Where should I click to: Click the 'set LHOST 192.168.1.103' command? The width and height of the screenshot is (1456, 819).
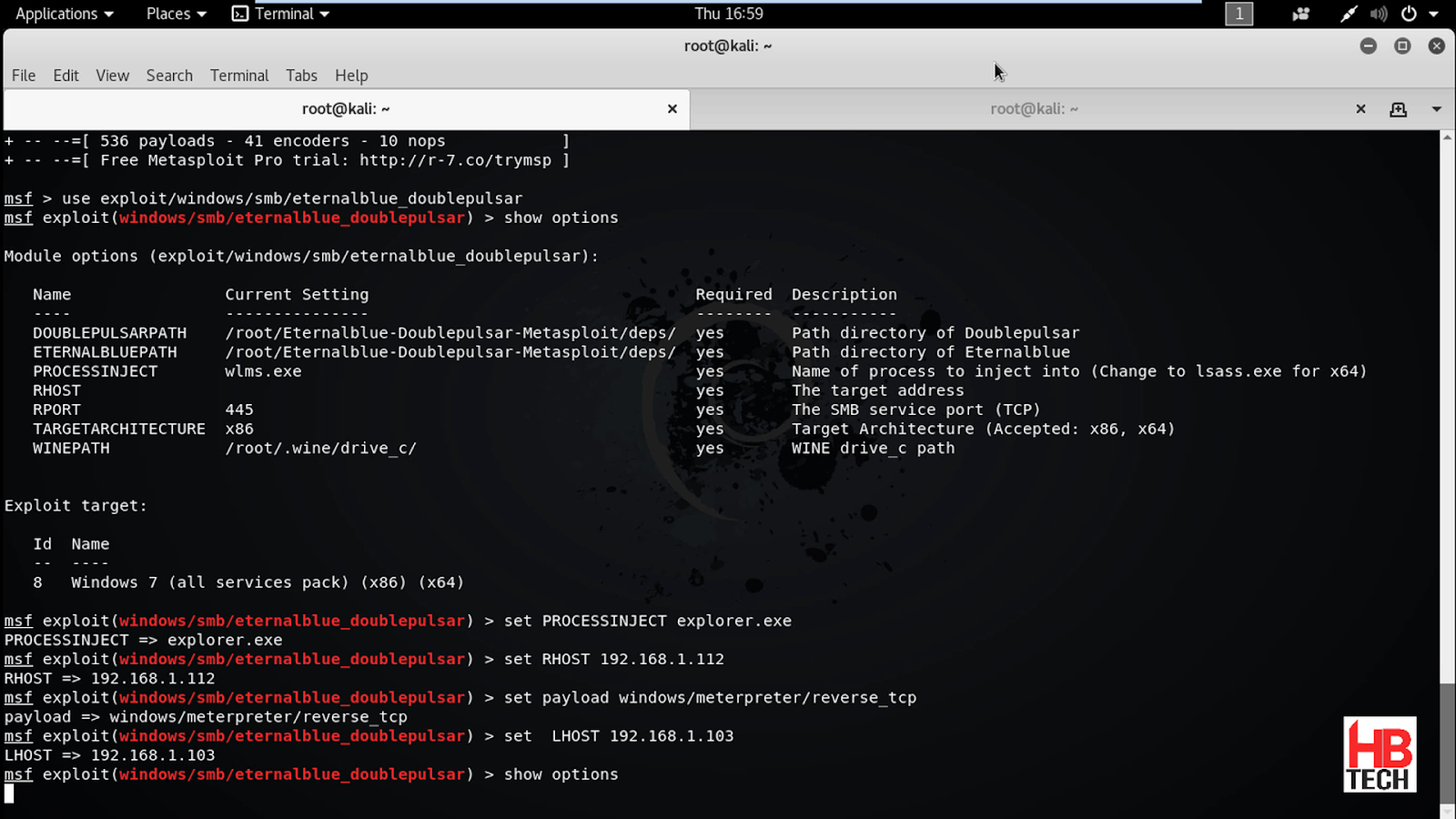pyautogui.click(x=619, y=736)
